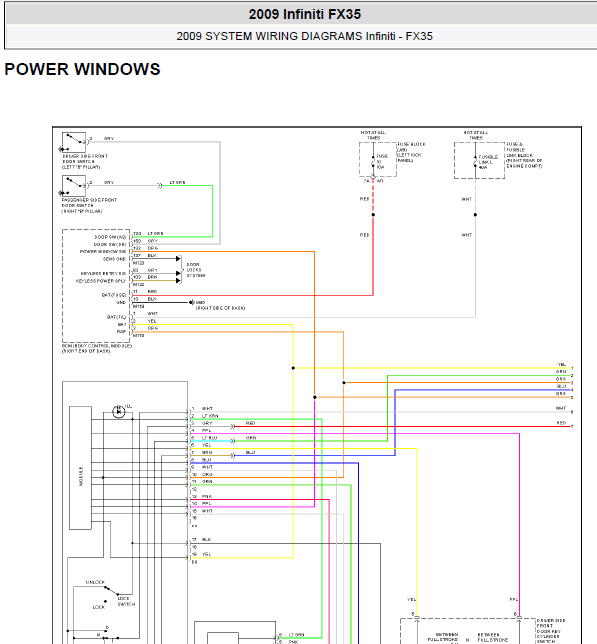Click the fuse 10 10A symbol in fuse block
This screenshot has height=644, width=597.
pyautogui.click(x=373, y=161)
